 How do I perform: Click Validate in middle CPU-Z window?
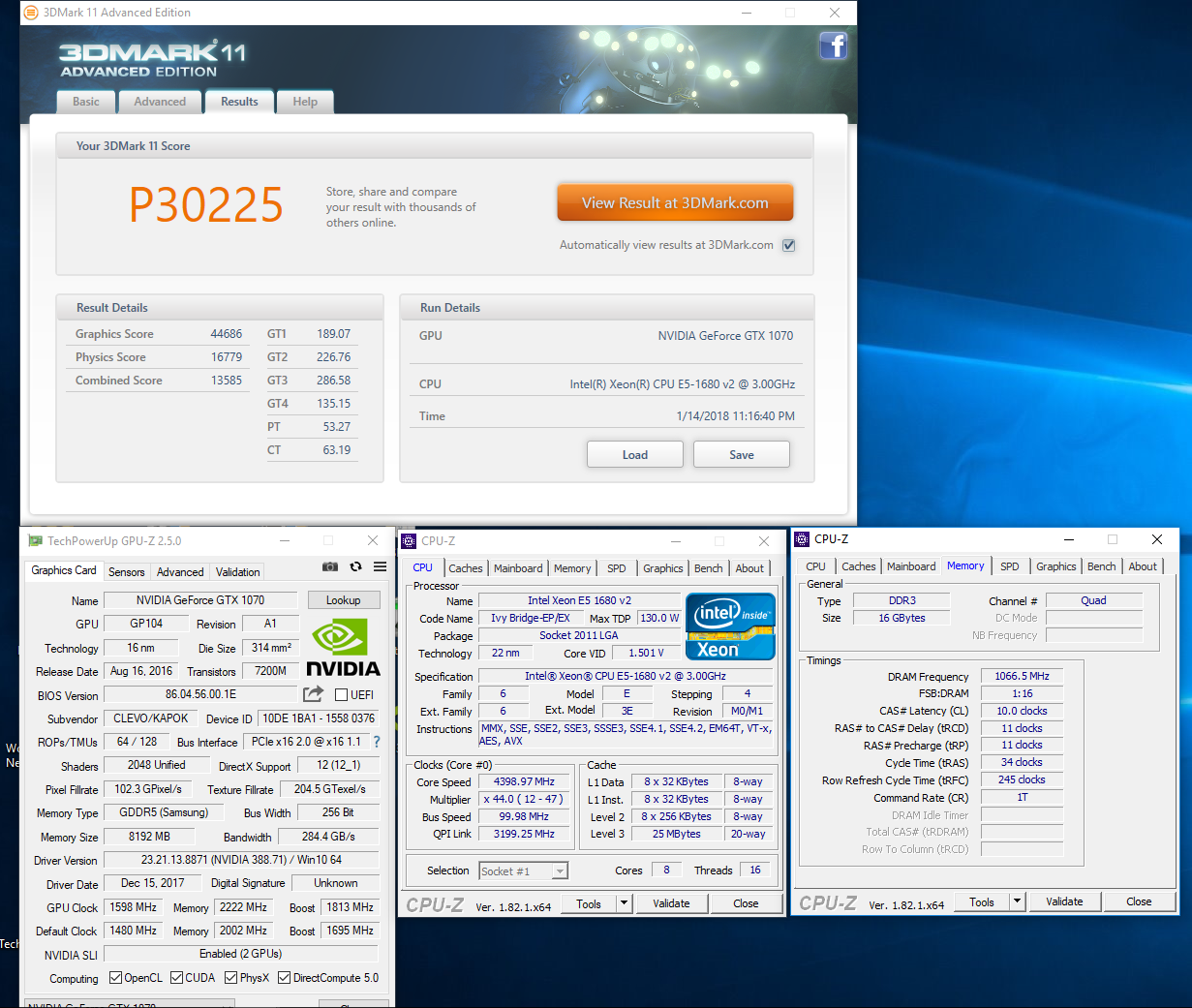click(x=672, y=903)
